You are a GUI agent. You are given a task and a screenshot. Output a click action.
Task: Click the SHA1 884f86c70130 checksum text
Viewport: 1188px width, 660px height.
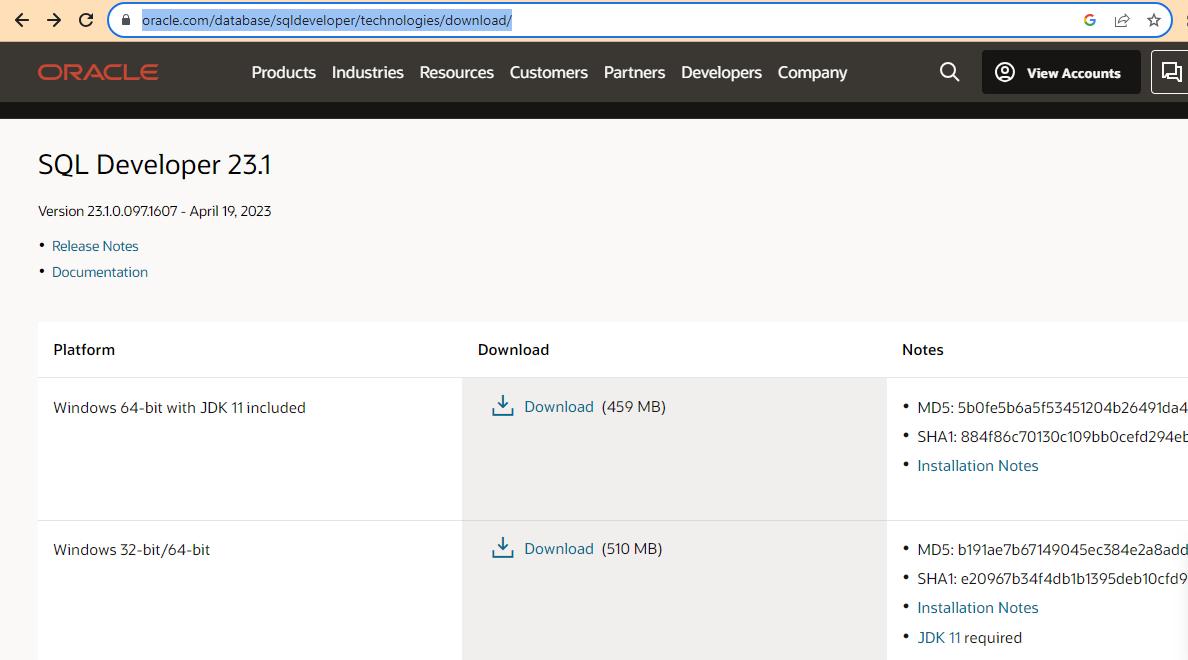(1052, 437)
